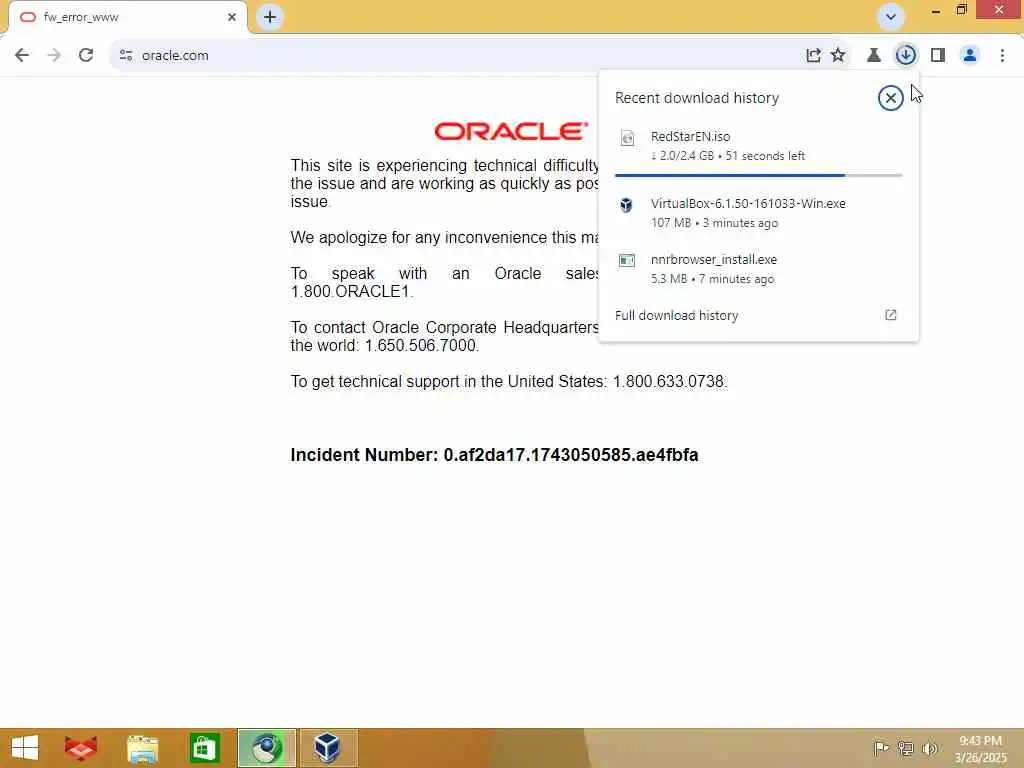Open Full download history
This screenshot has height=768, width=1024.
coord(758,315)
